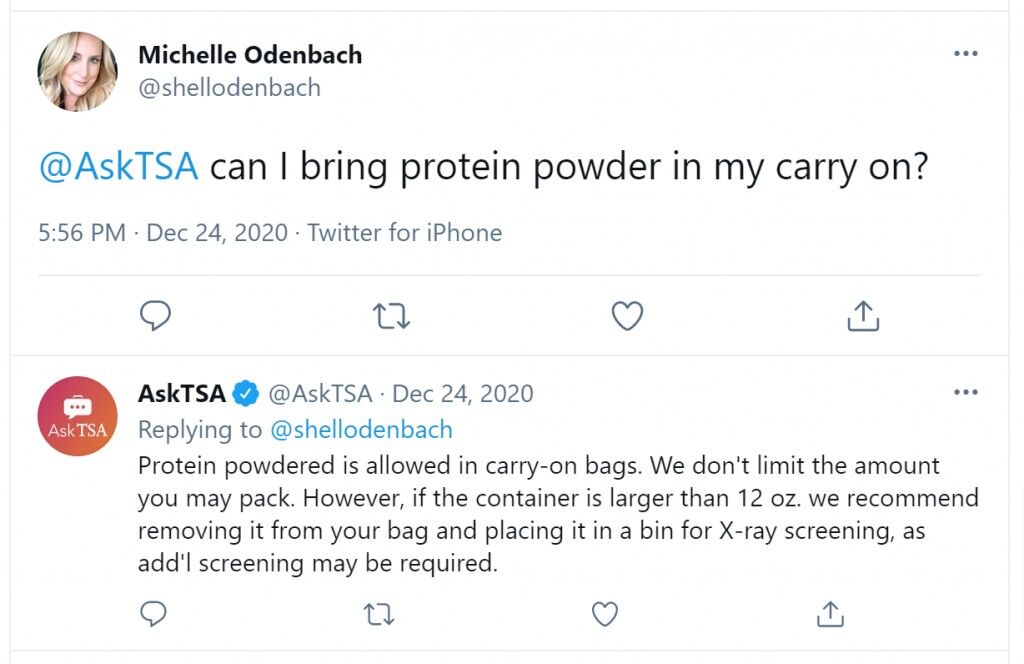Retweet the AskTSA reply

tap(379, 614)
